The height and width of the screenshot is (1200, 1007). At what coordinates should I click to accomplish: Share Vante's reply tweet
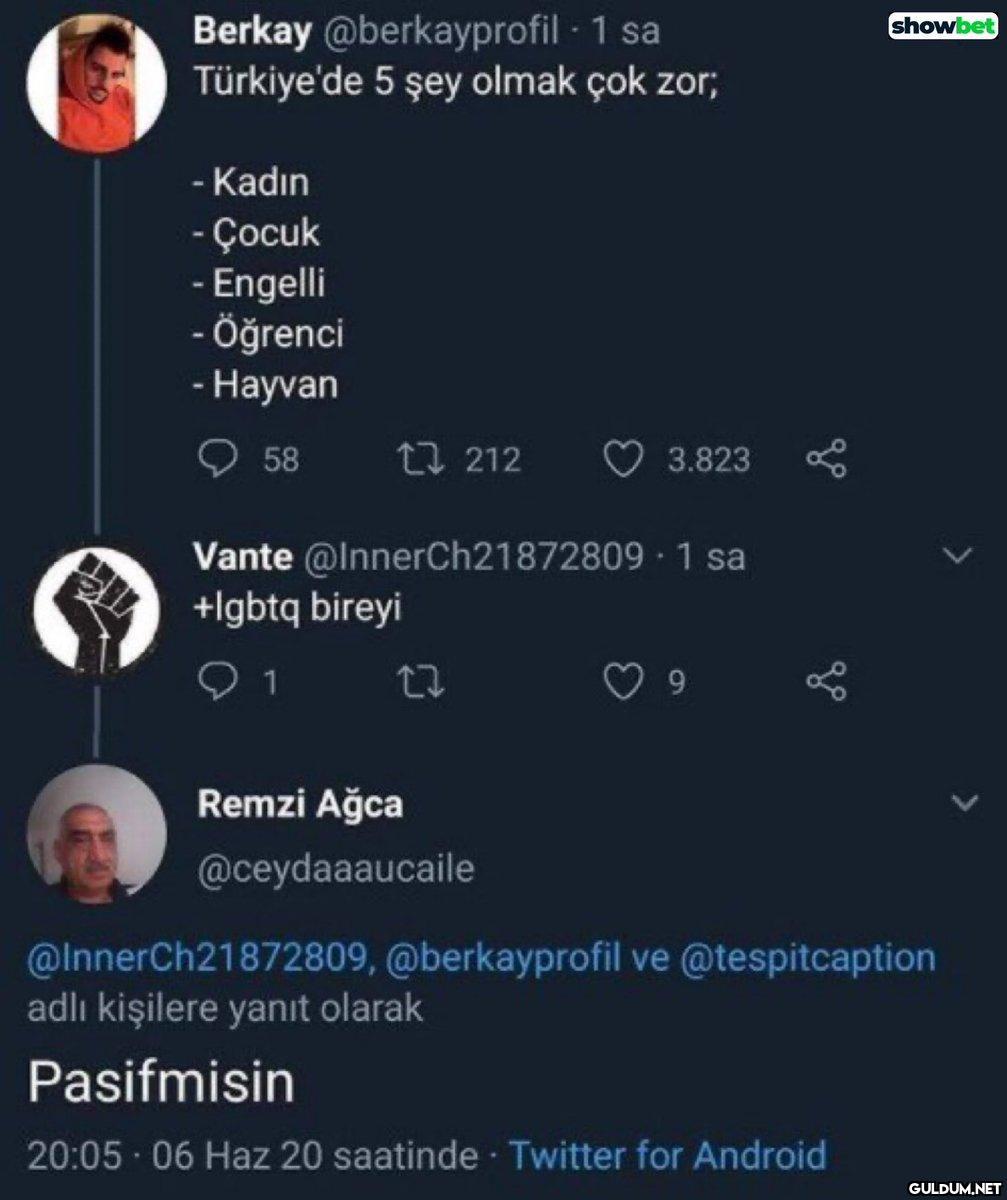[827, 681]
